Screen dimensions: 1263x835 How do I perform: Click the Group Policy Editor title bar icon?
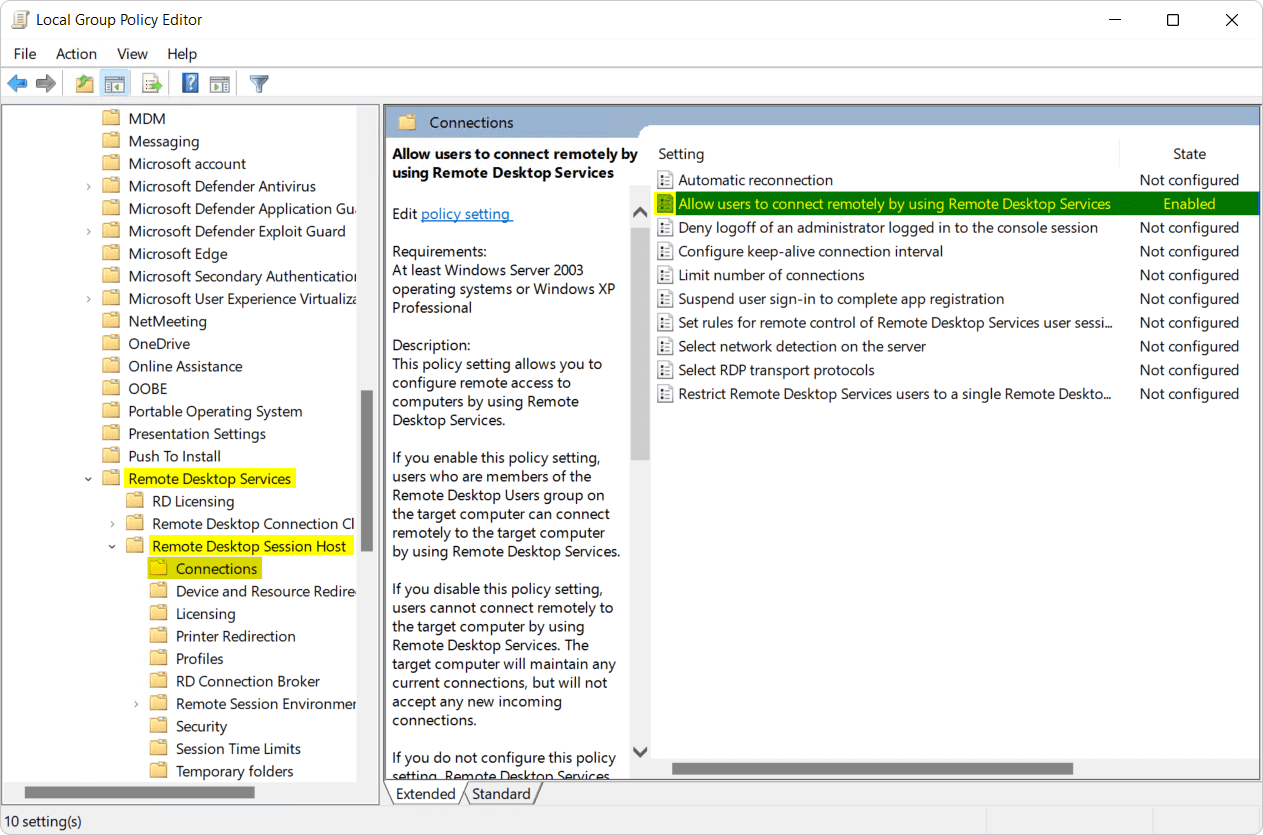point(20,19)
